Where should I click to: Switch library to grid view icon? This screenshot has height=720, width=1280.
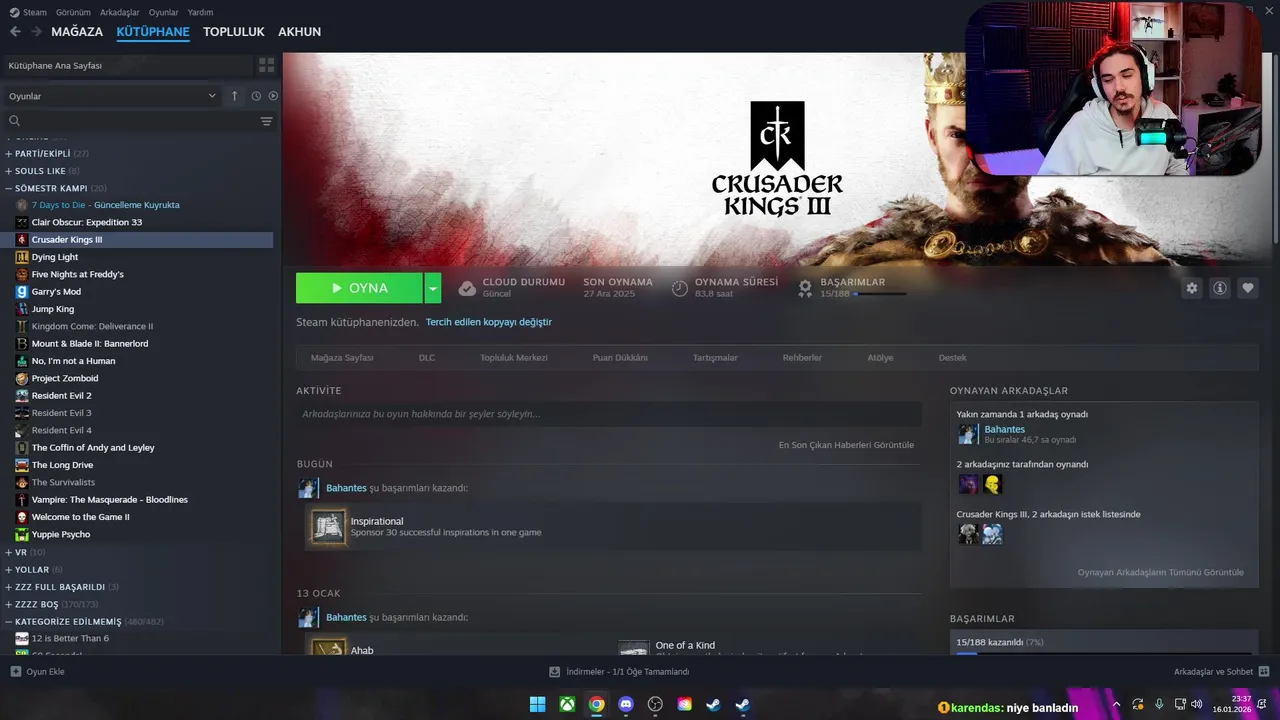(x=266, y=65)
